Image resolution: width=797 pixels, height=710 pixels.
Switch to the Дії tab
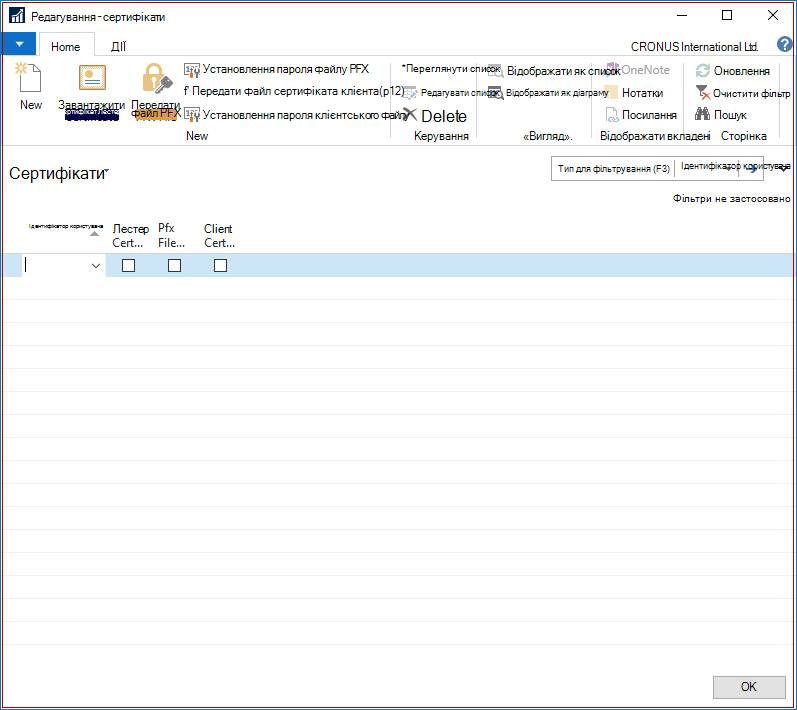click(118, 46)
